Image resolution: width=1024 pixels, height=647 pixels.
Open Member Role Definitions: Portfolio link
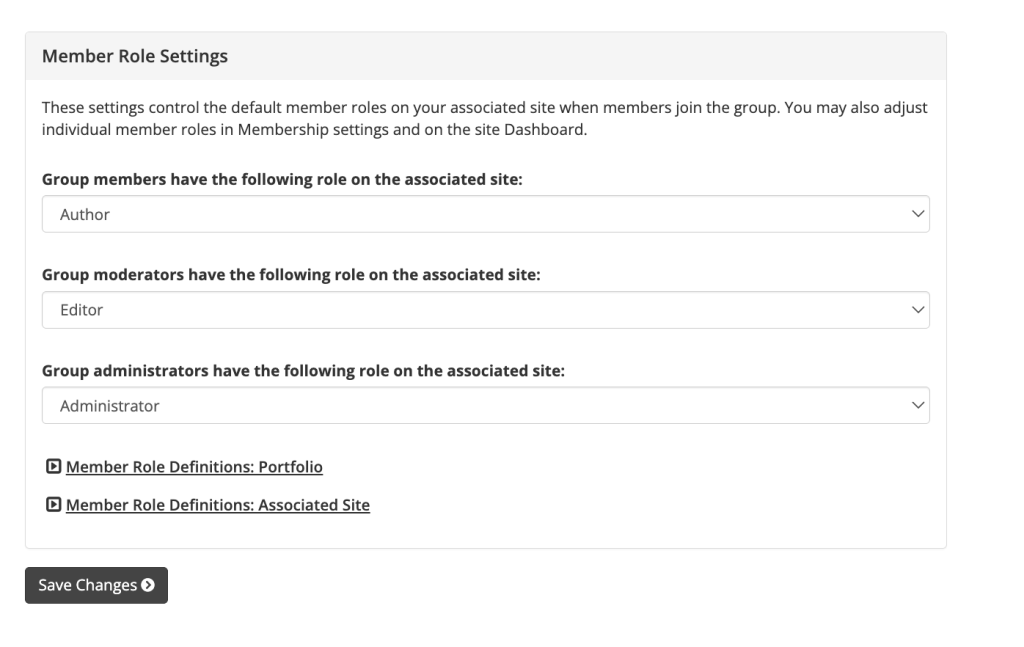point(194,467)
